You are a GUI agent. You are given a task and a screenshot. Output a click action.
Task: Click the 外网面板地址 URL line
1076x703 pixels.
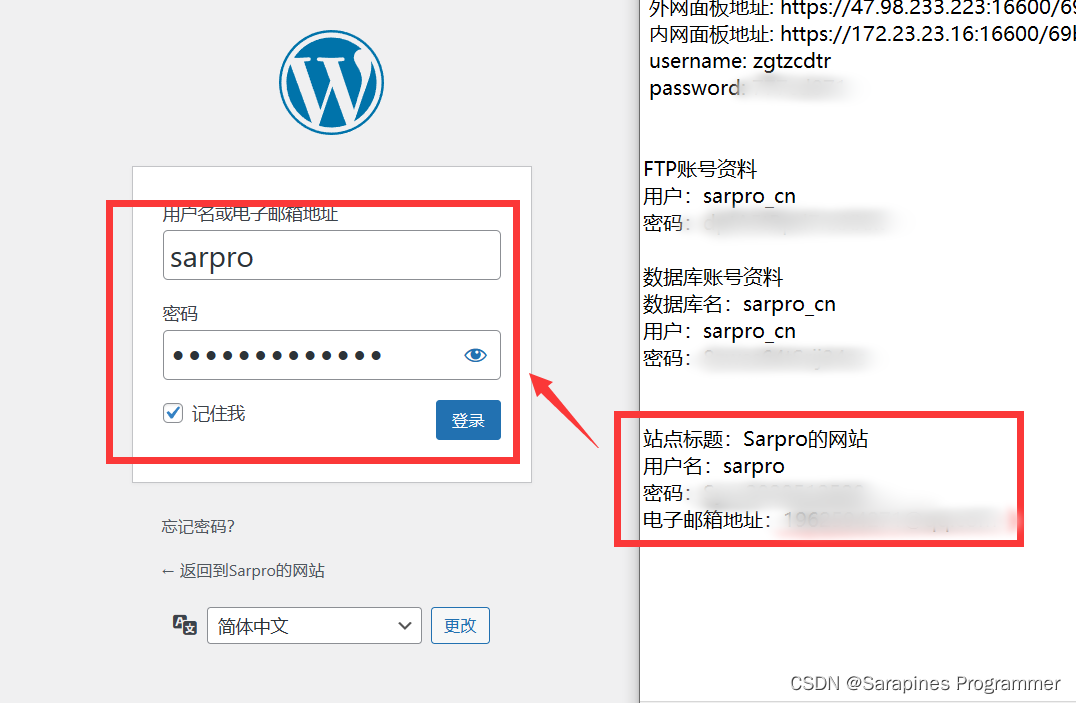click(x=862, y=8)
